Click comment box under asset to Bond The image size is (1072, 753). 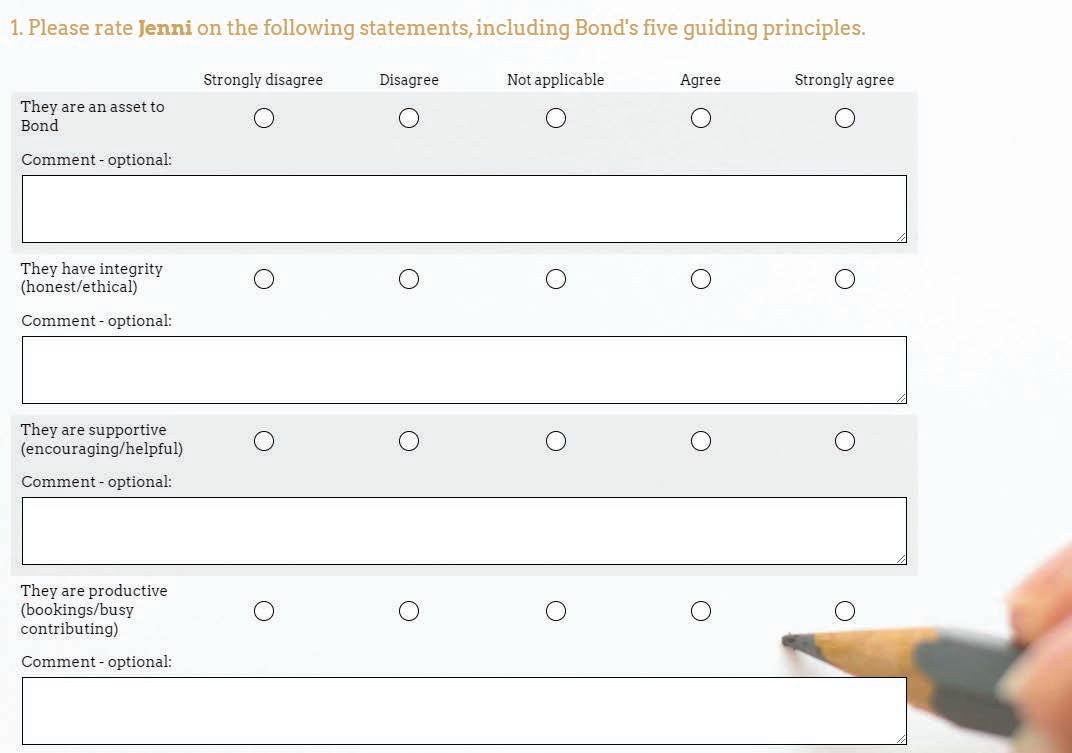[464, 209]
